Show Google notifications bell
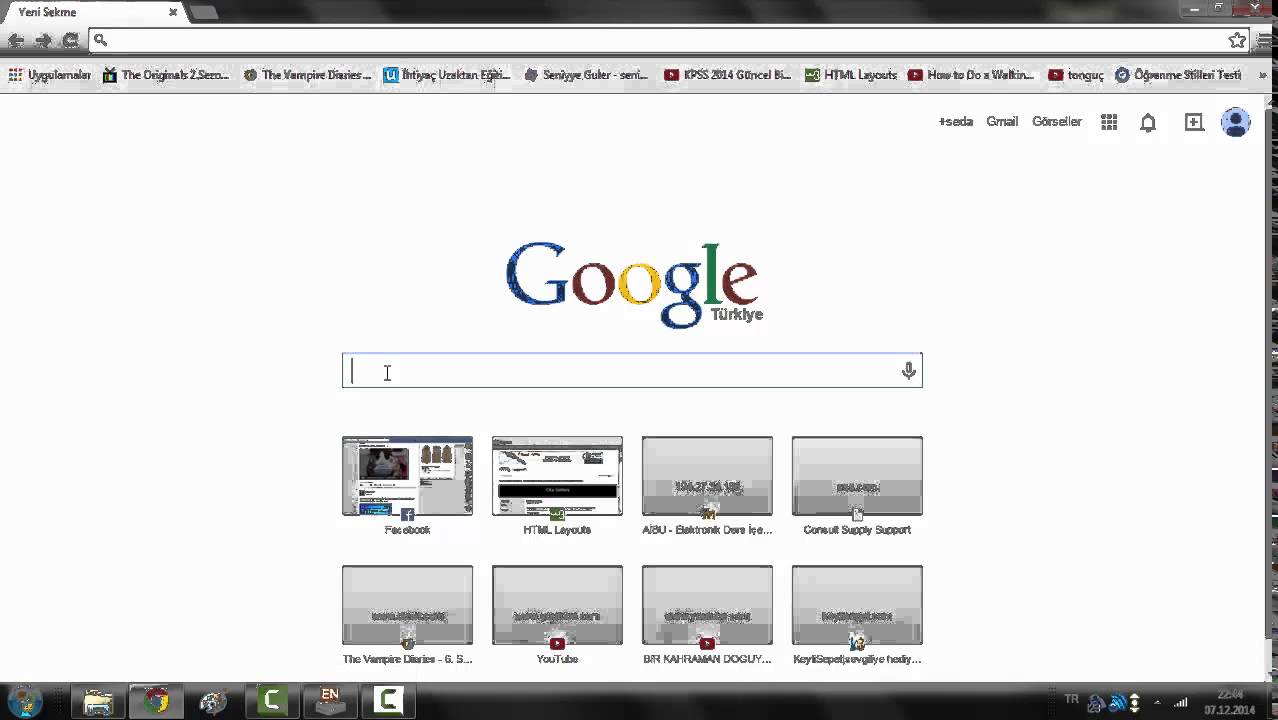The image size is (1278, 720). point(1148,122)
